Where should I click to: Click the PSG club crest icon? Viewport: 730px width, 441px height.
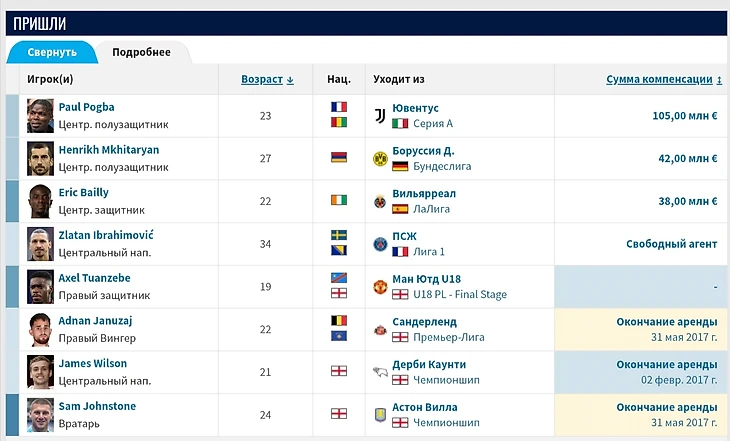point(380,244)
